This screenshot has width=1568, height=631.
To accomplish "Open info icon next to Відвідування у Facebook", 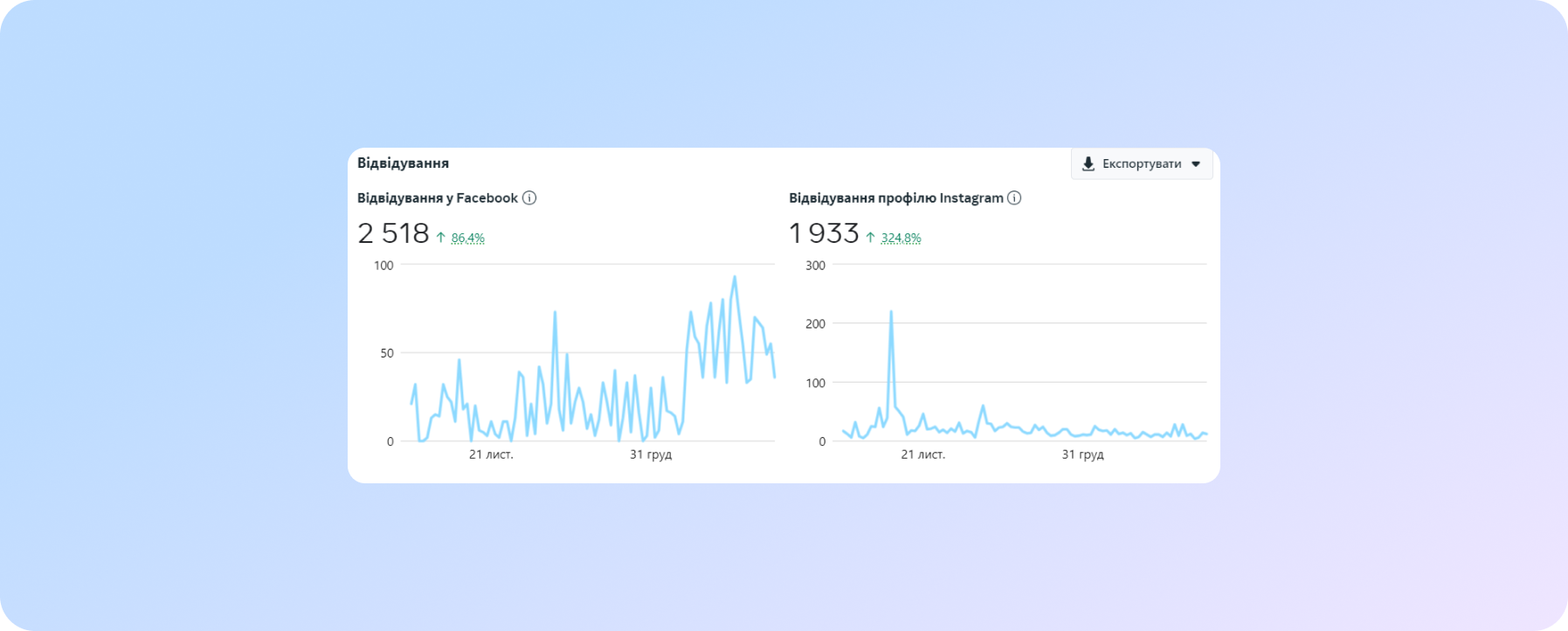I will click(x=529, y=198).
